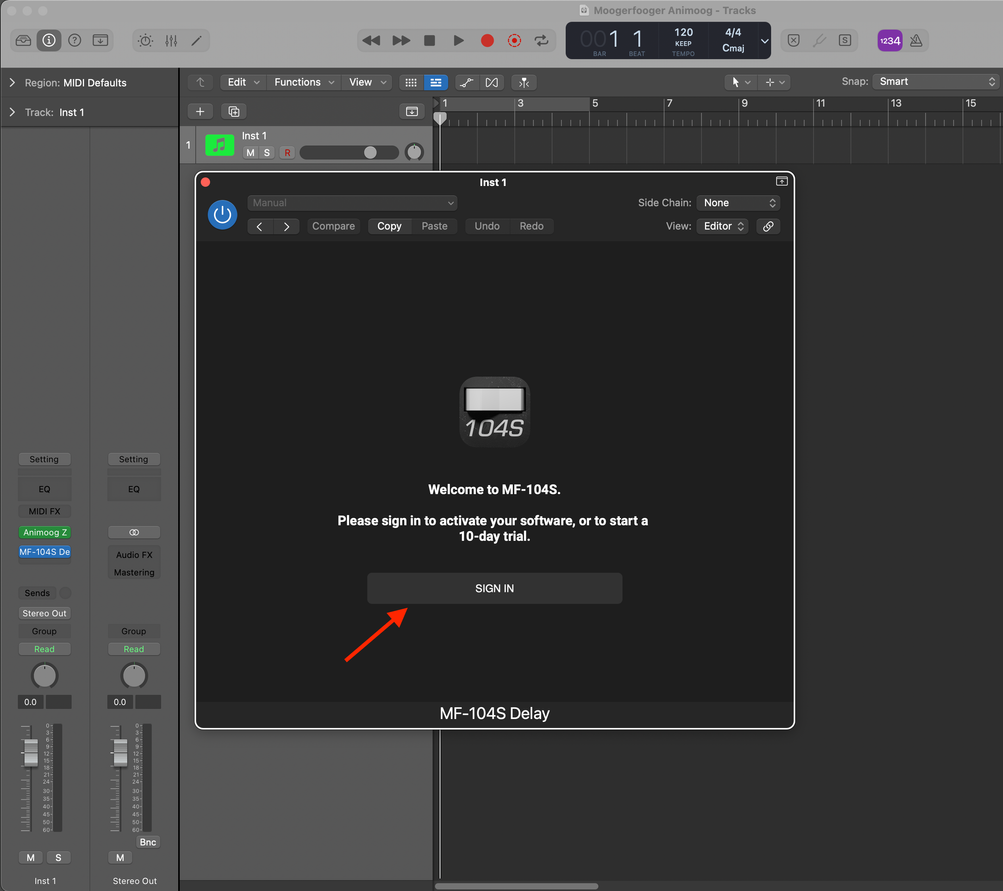Open the Library panel icon

point(24,40)
